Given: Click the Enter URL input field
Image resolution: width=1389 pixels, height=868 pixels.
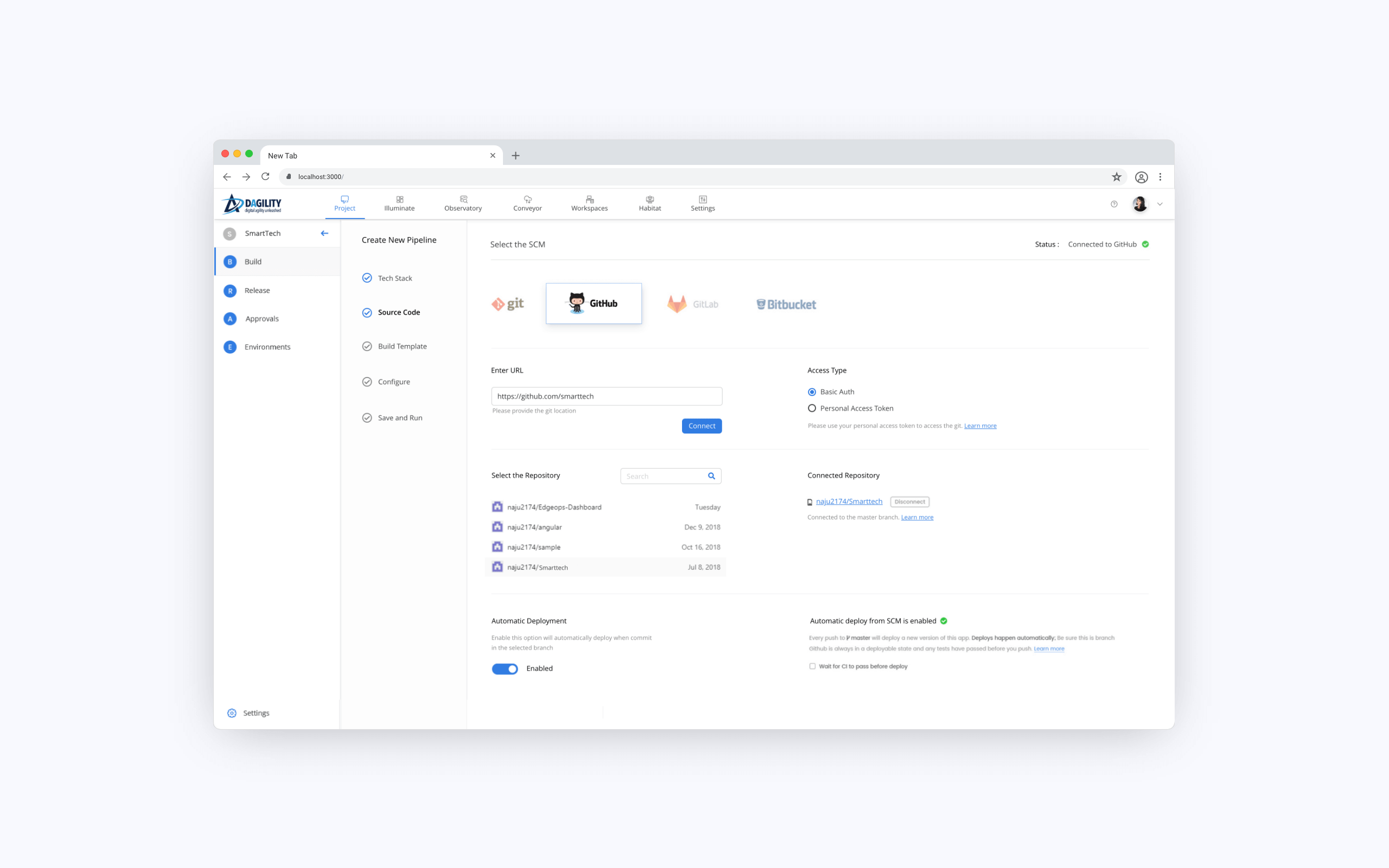Looking at the screenshot, I should pos(606,396).
